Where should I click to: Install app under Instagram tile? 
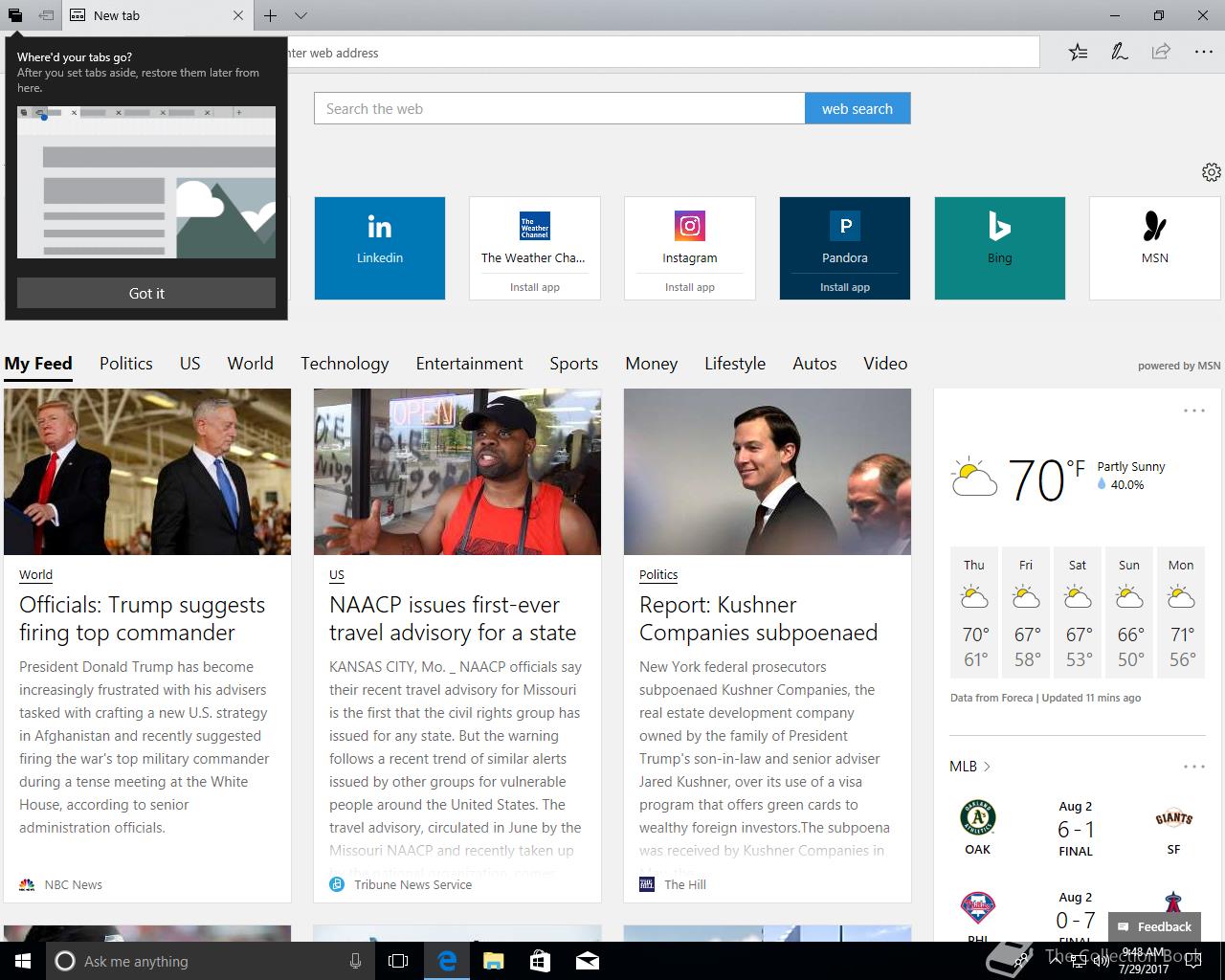(x=690, y=287)
